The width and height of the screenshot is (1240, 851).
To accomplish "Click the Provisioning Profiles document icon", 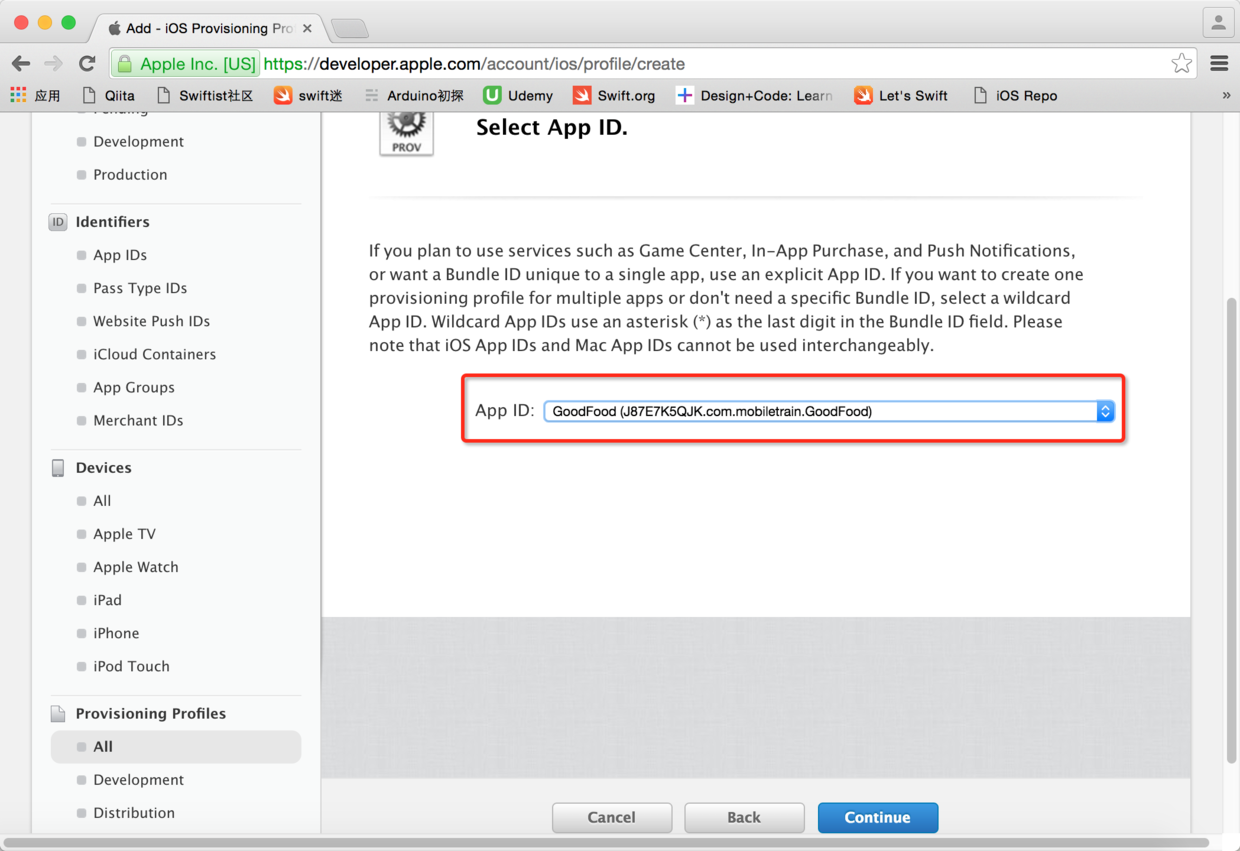I will pos(58,714).
